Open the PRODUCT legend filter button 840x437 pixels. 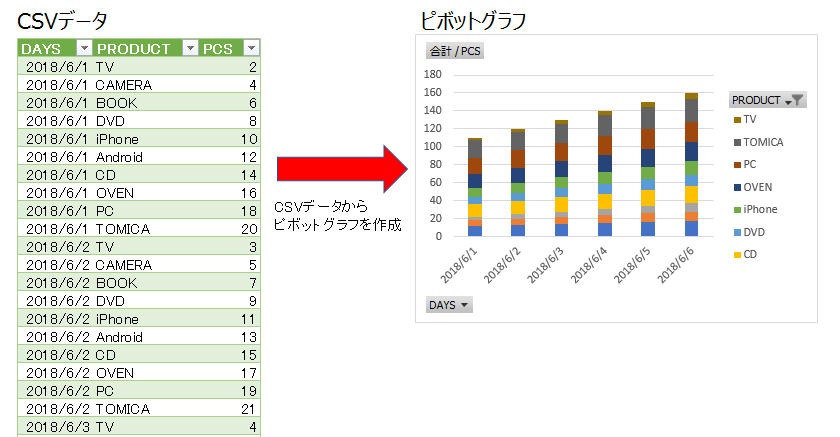767,100
